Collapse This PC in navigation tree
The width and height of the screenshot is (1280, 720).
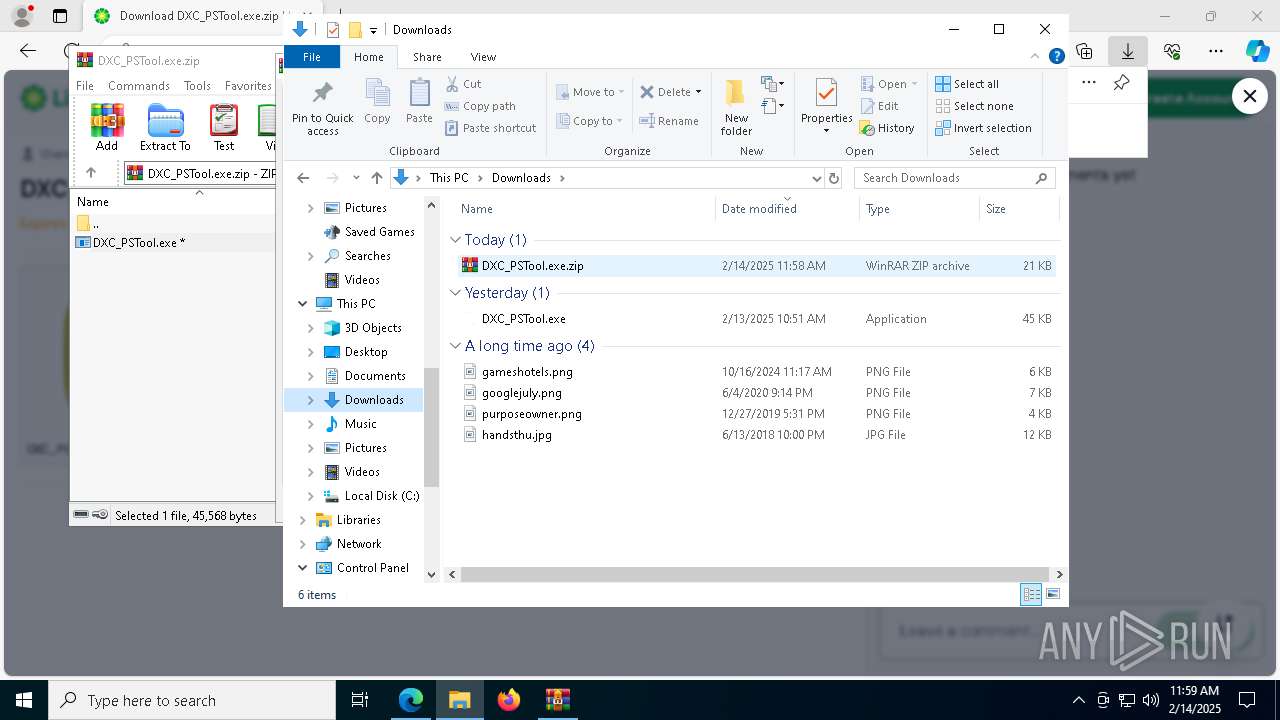click(x=302, y=304)
